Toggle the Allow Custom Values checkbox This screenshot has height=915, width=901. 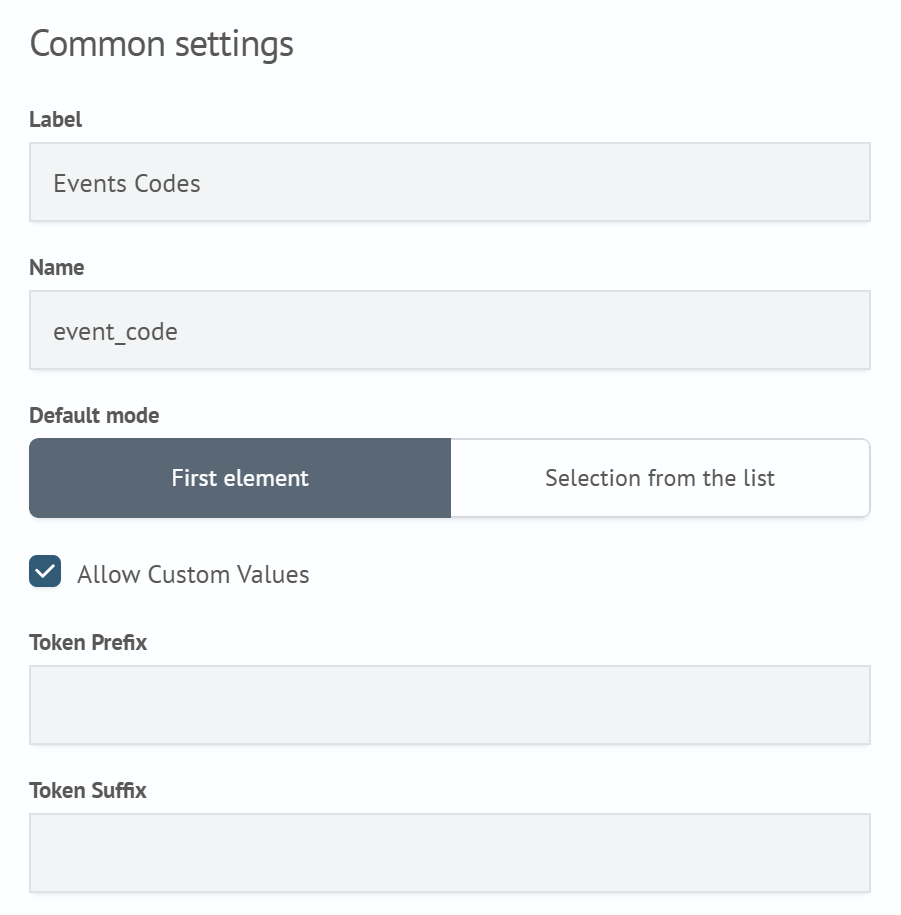click(46, 573)
